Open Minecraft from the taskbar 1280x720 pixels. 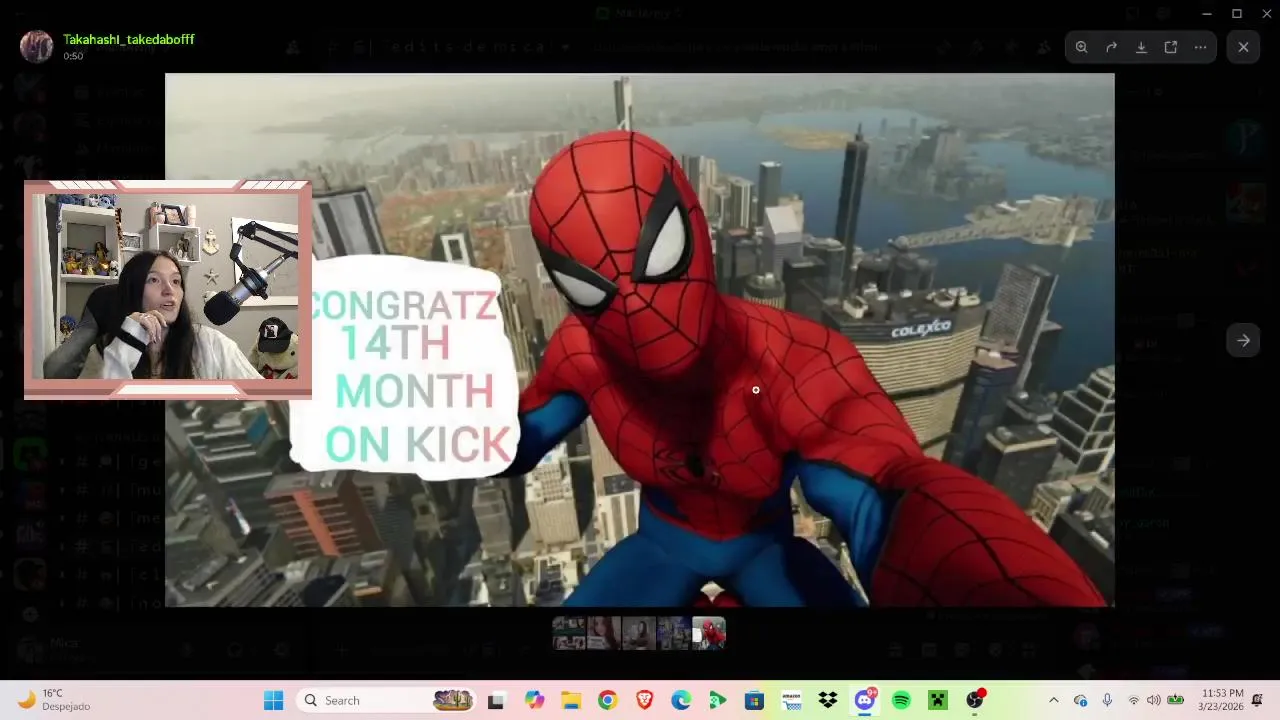point(937,700)
